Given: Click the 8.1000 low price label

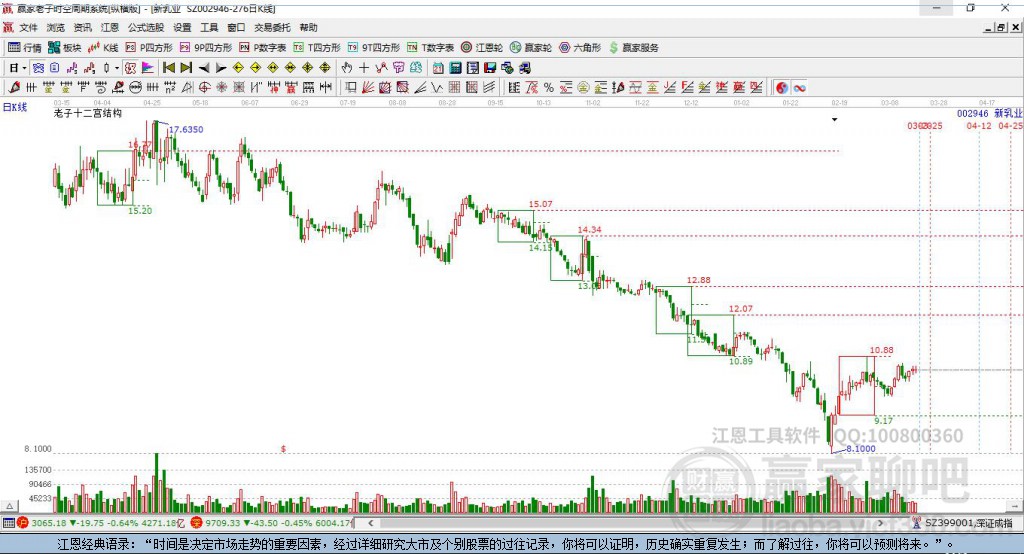Looking at the screenshot, I should (861, 449).
